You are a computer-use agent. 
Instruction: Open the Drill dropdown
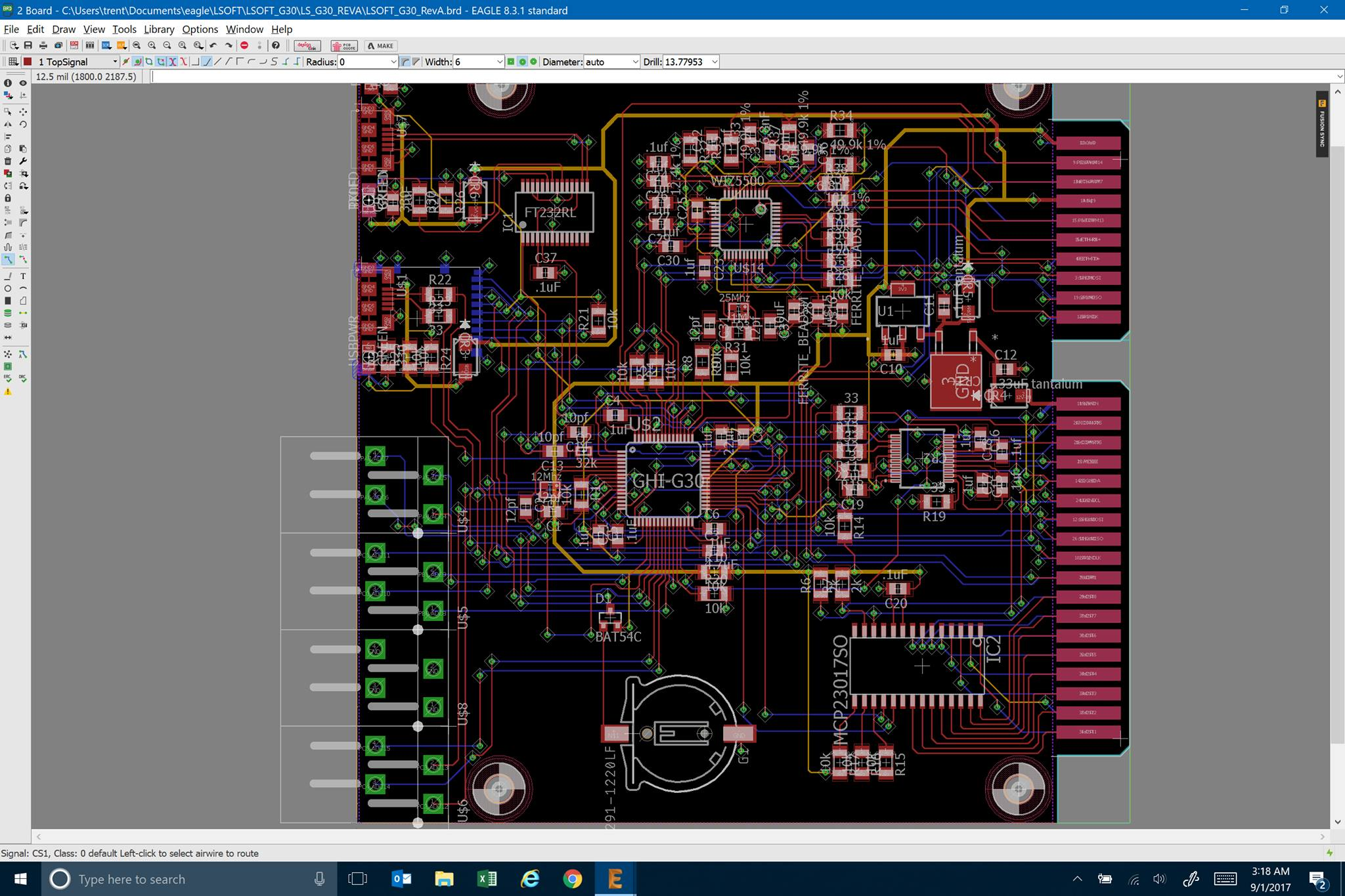pyautogui.click(x=715, y=62)
